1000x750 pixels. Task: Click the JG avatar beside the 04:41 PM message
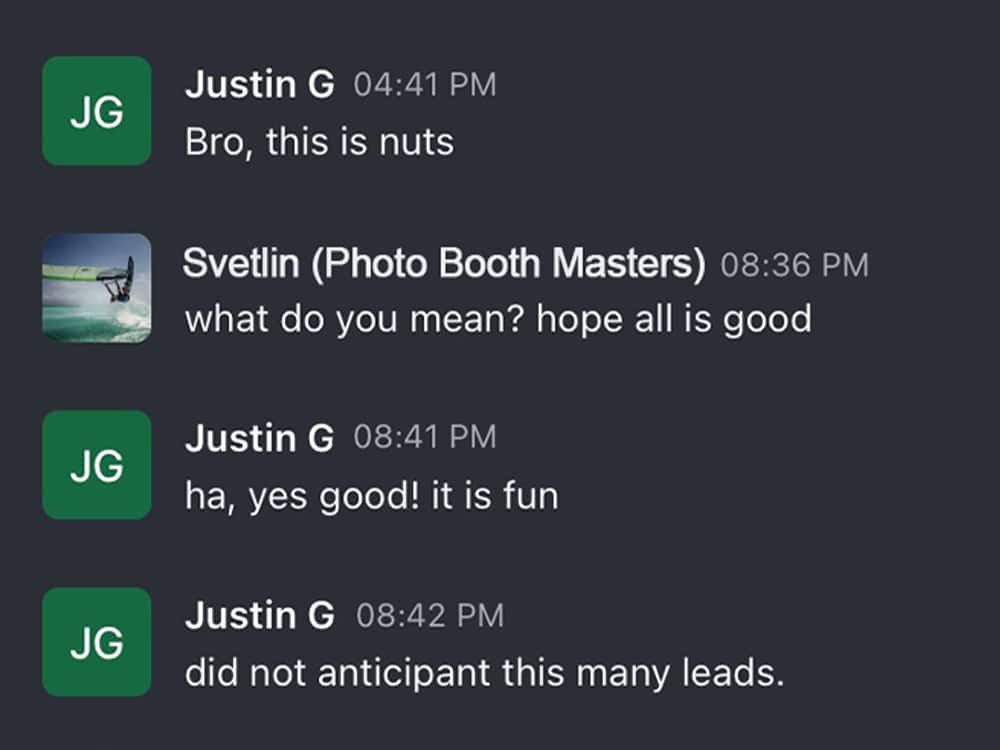click(97, 111)
